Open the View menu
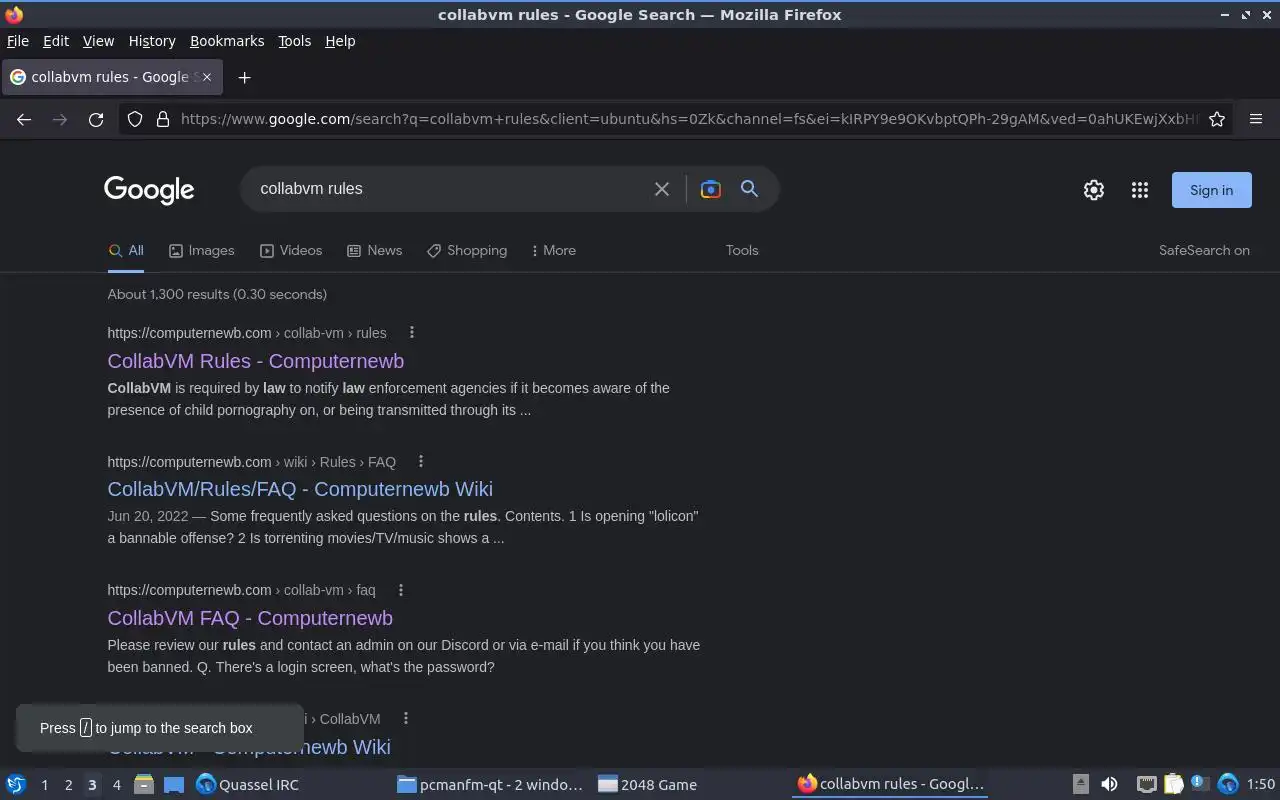Screen dimensions: 1280x800 pyautogui.click(x=98, y=41)
